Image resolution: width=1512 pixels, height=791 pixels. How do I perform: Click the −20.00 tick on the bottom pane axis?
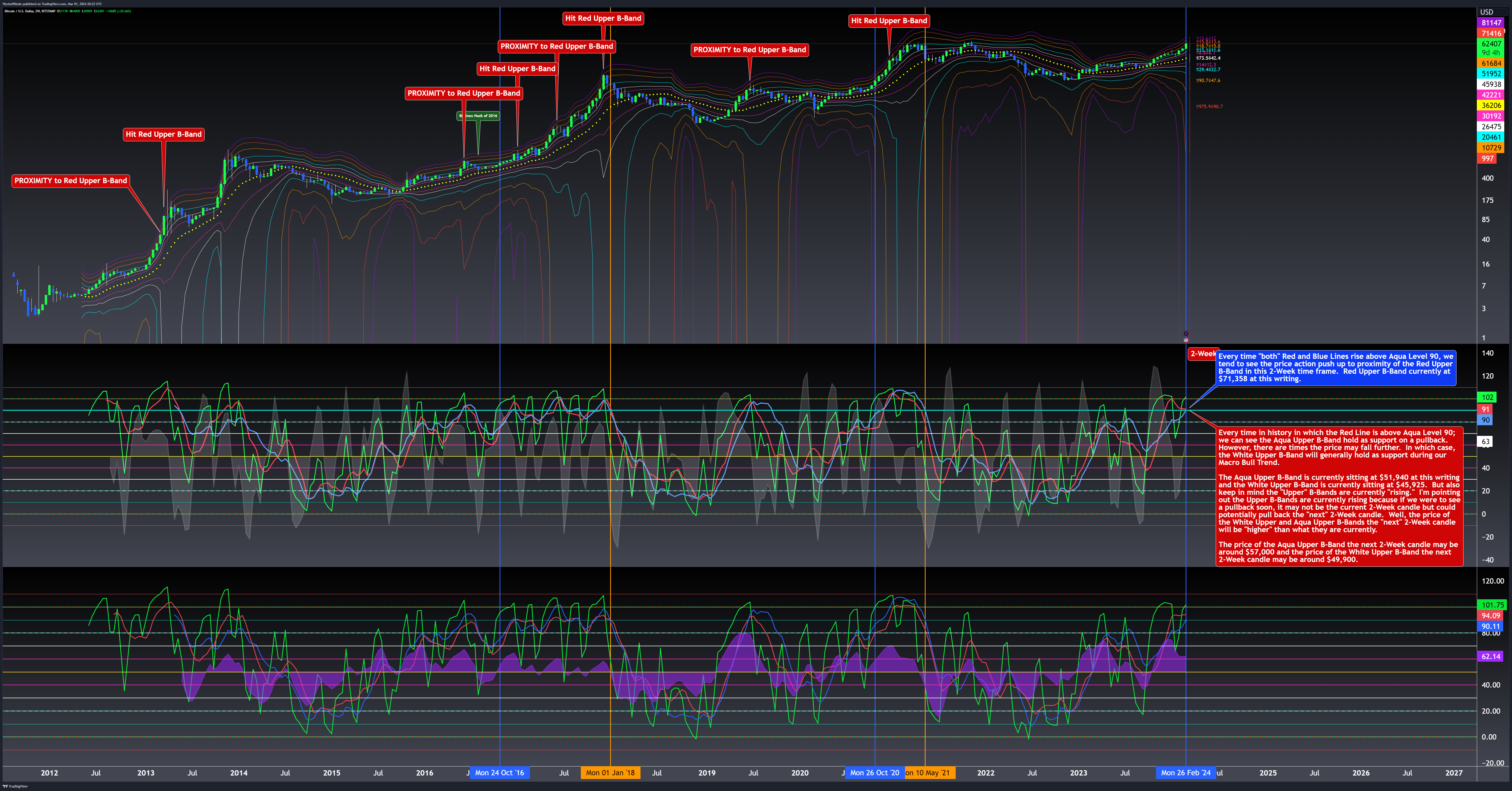click(x=1492, y=763)
